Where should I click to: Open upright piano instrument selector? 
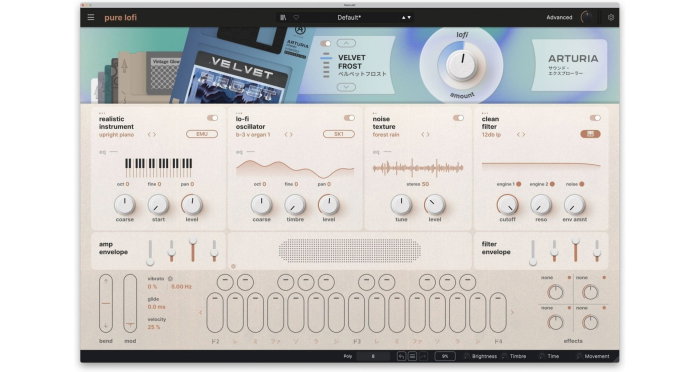click(117, 134)
